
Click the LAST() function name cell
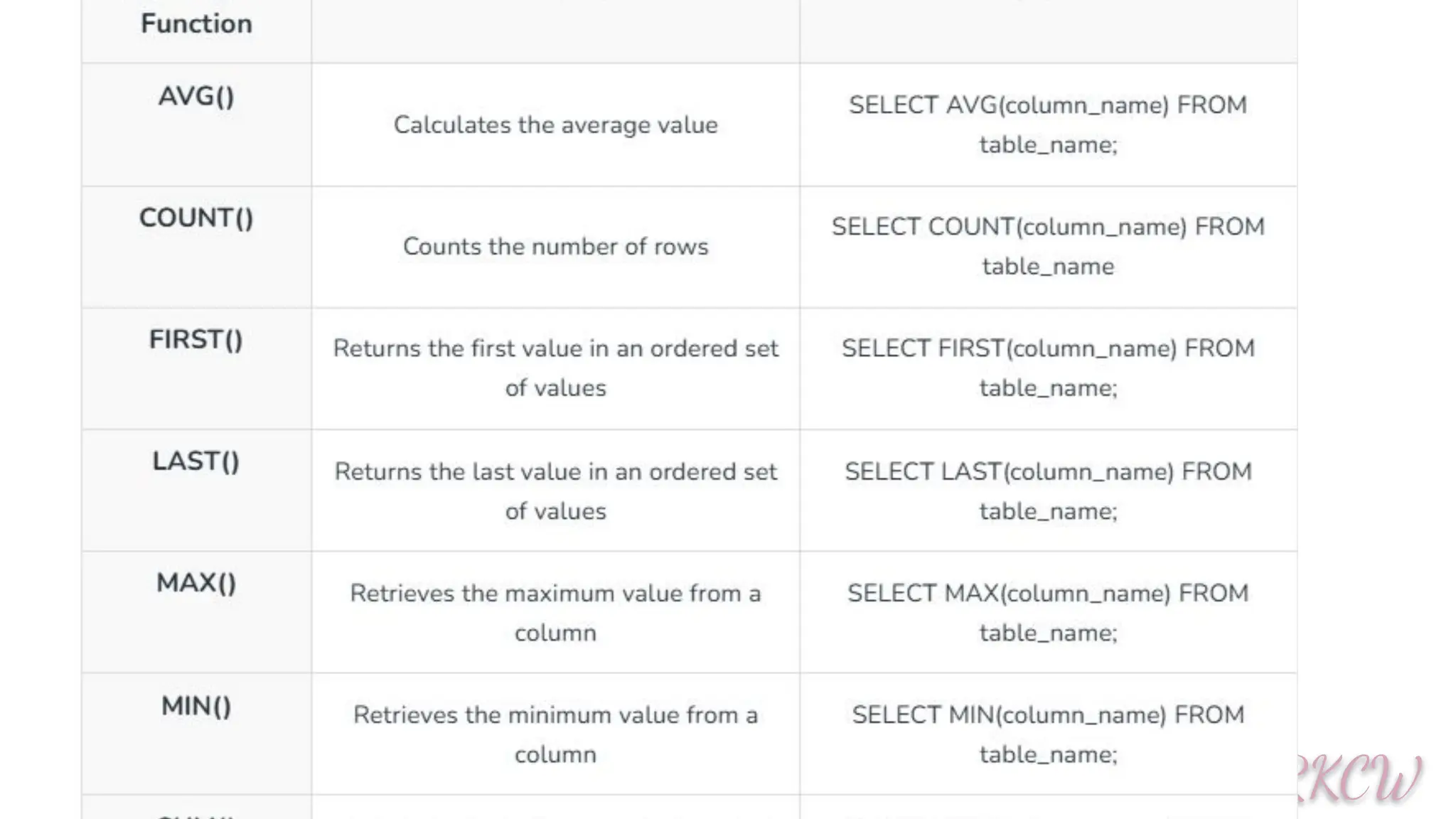(x=196, y=461)
